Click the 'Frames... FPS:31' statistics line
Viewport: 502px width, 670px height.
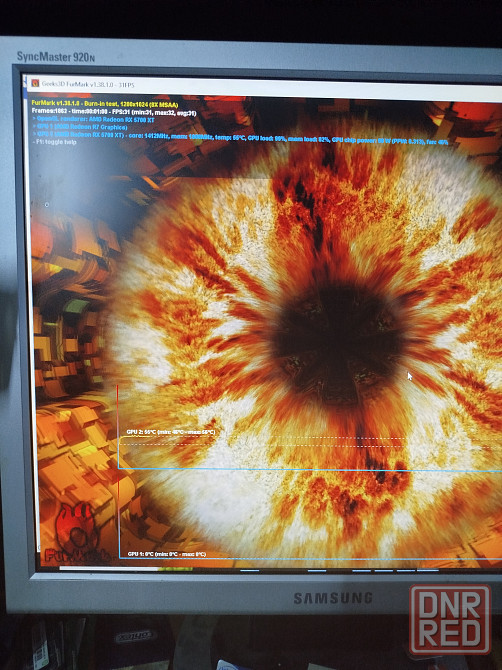114,112
